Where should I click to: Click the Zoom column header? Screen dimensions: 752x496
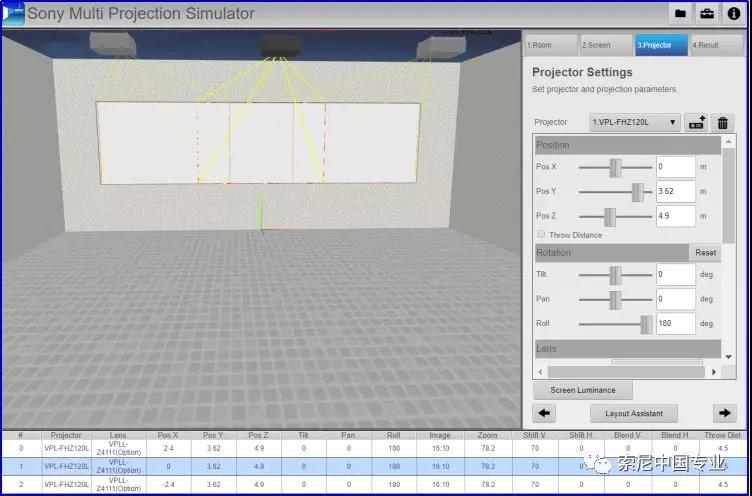click(487, 435)
